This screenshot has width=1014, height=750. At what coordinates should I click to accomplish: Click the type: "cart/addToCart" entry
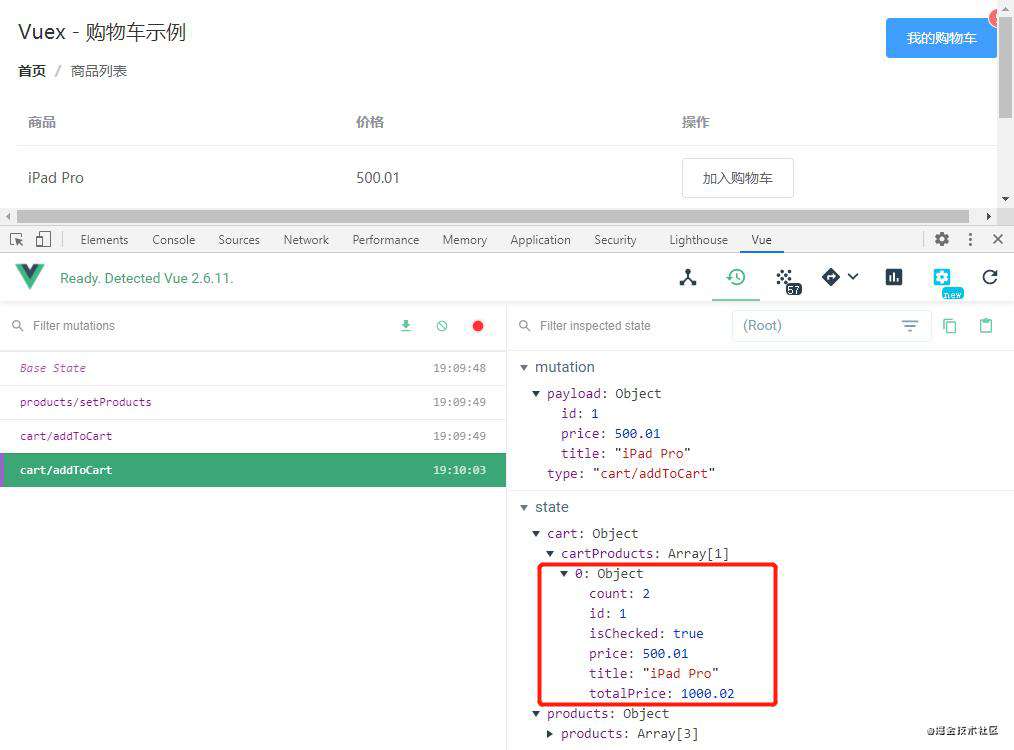click(x=631, y=474)
